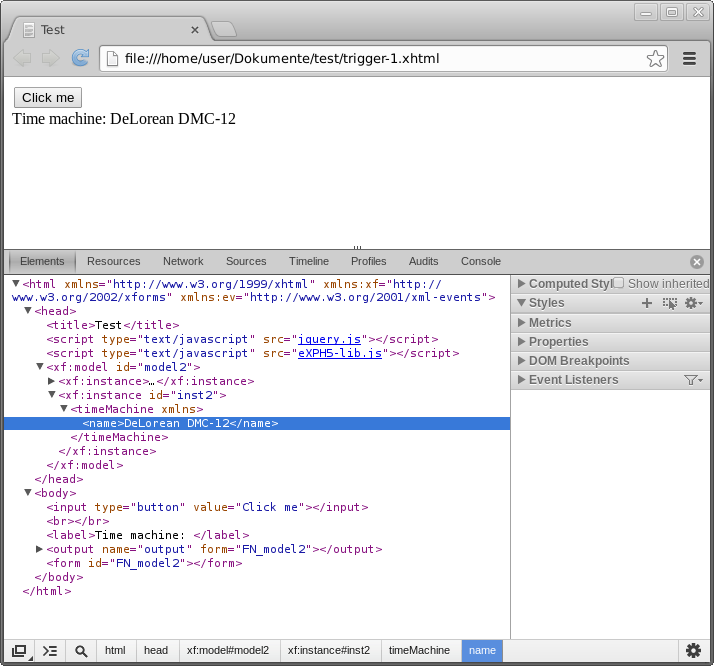The height and width of the screenshot is (666, 714).
Task: Select an element with magnifier icon
Action: [x=81, y=651]
